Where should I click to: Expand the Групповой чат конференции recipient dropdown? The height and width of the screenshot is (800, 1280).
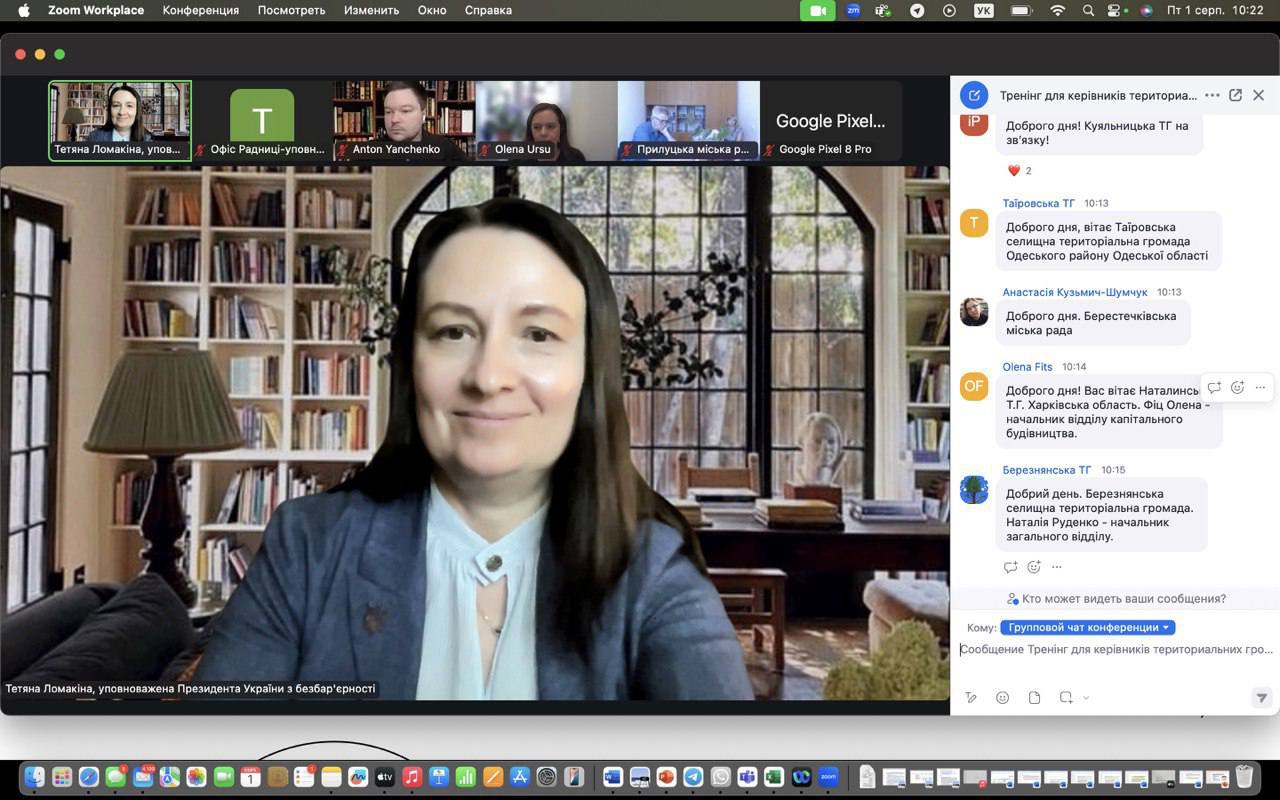click(x=1088, y=628)
